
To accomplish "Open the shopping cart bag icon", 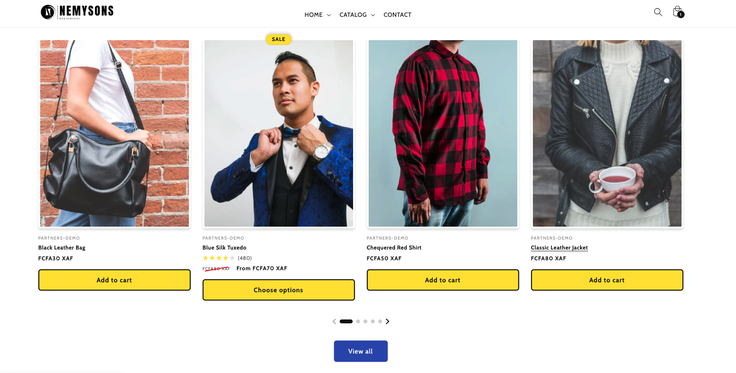I will tap(678, 12).
